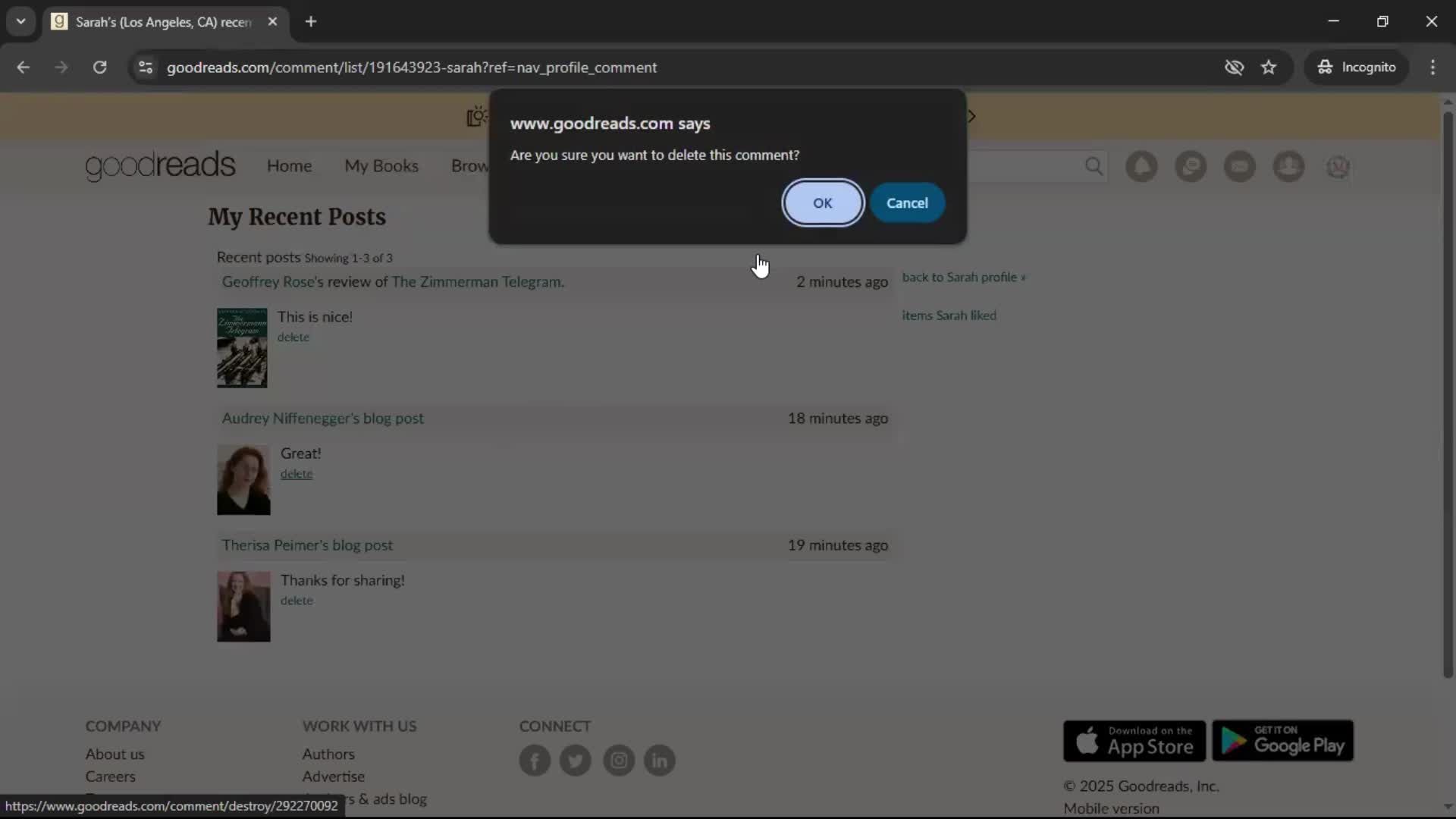The width and height of the screenshot is (1456, 819).
Task: Delete the 'Thanks for sharing!' comment
Action: pyautogui.click(x=297, y=601)
